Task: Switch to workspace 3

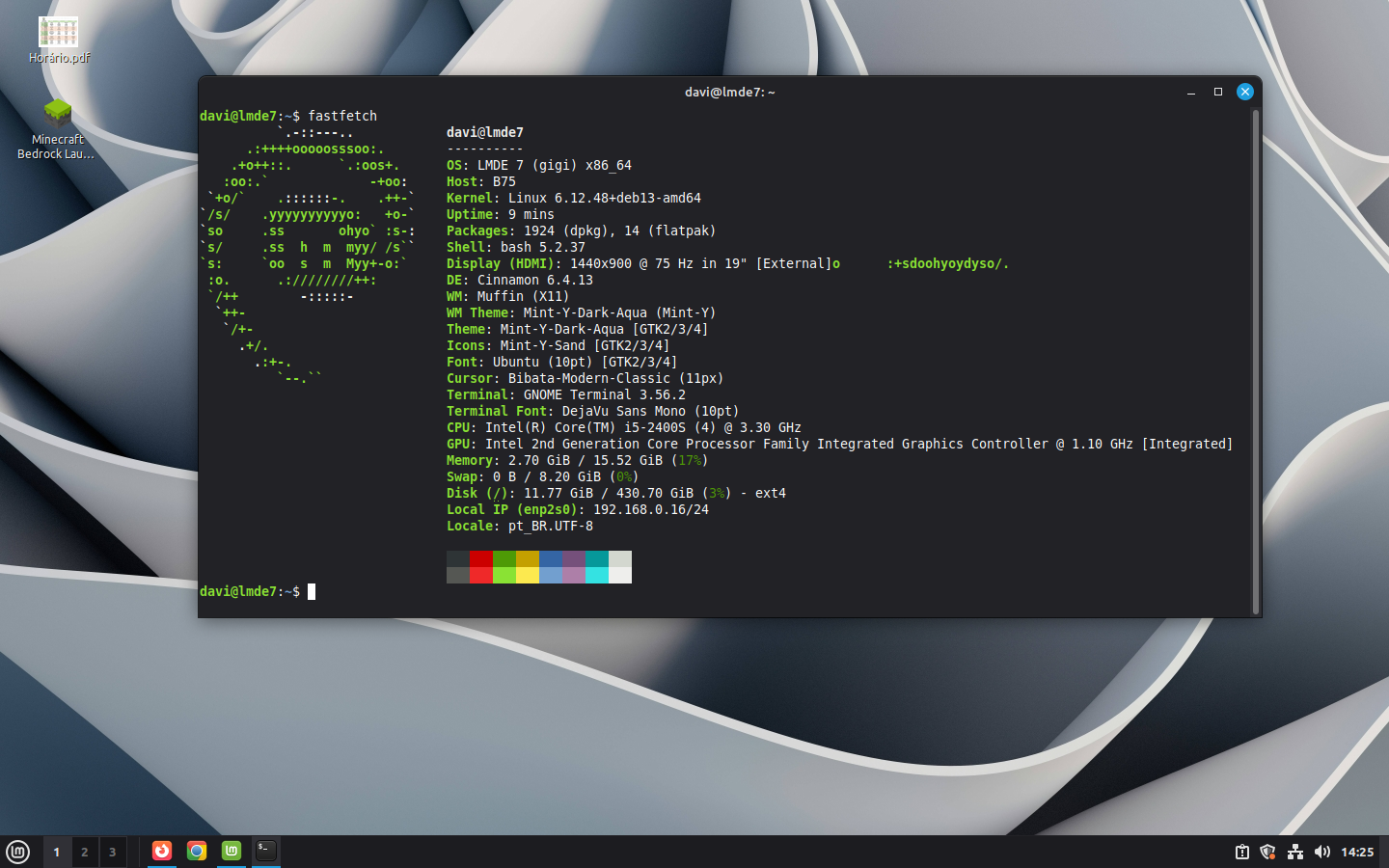Action: coord(112,852)
